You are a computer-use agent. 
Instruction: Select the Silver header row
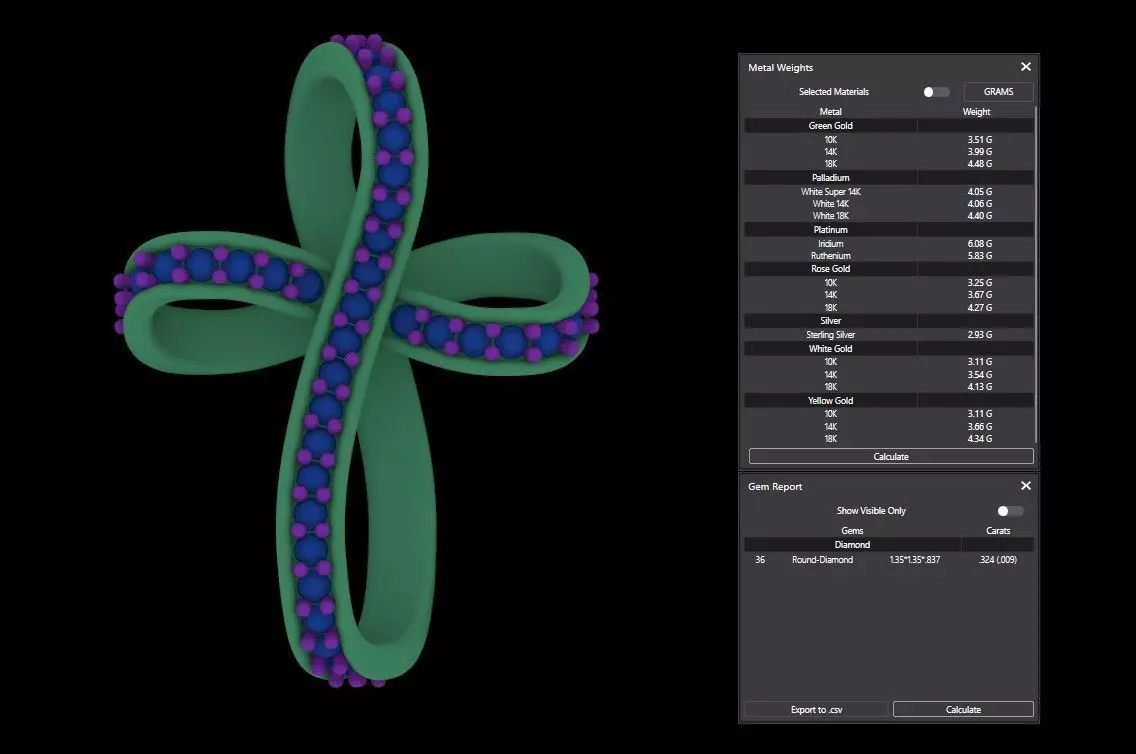tap(889, 321)
